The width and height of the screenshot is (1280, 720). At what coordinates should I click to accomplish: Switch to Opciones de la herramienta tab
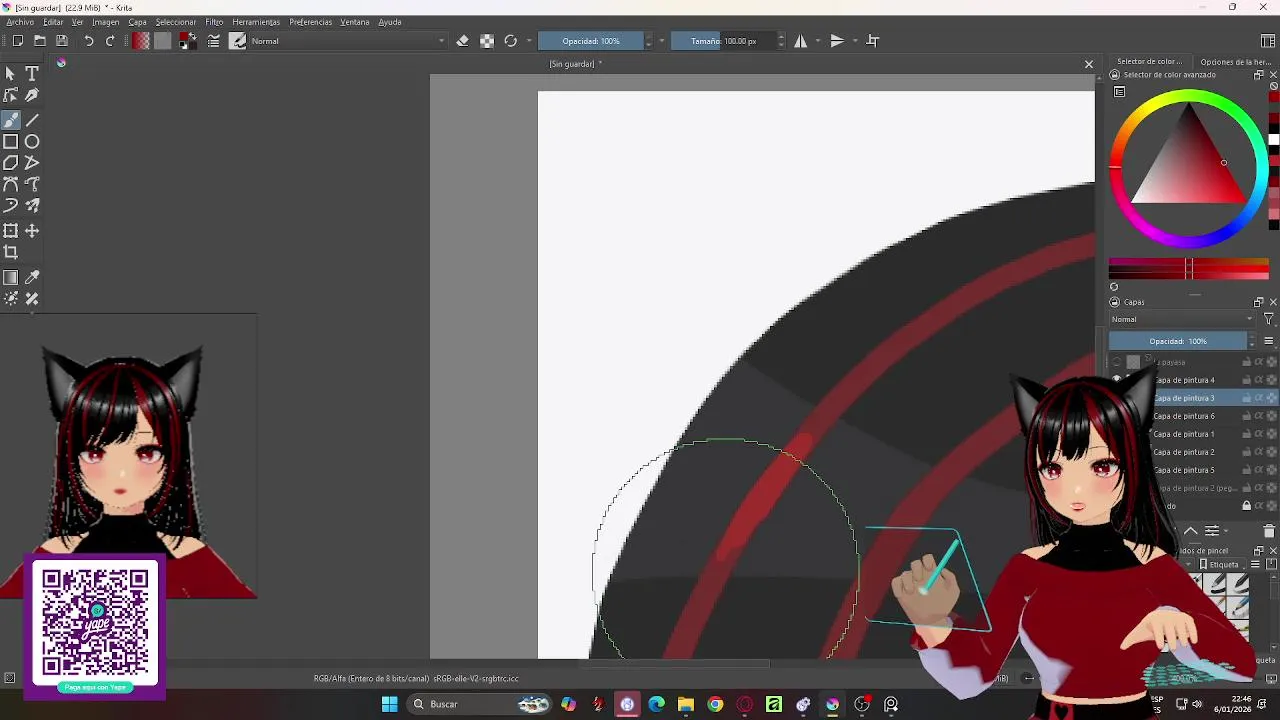(x=1237, y=62)
